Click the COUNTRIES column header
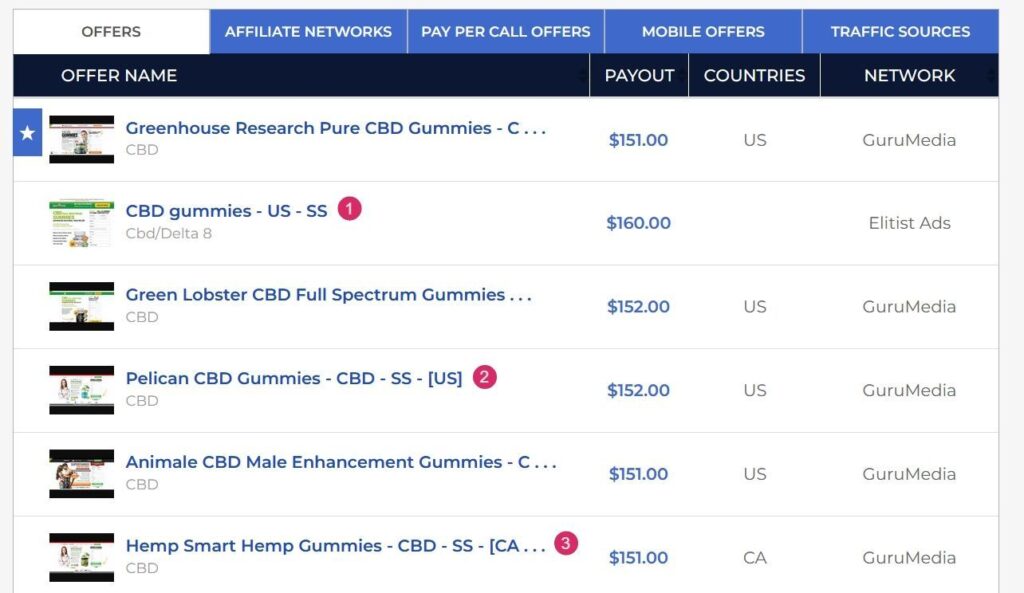This screenshot has width=1024, height=593. coord(754,76)
